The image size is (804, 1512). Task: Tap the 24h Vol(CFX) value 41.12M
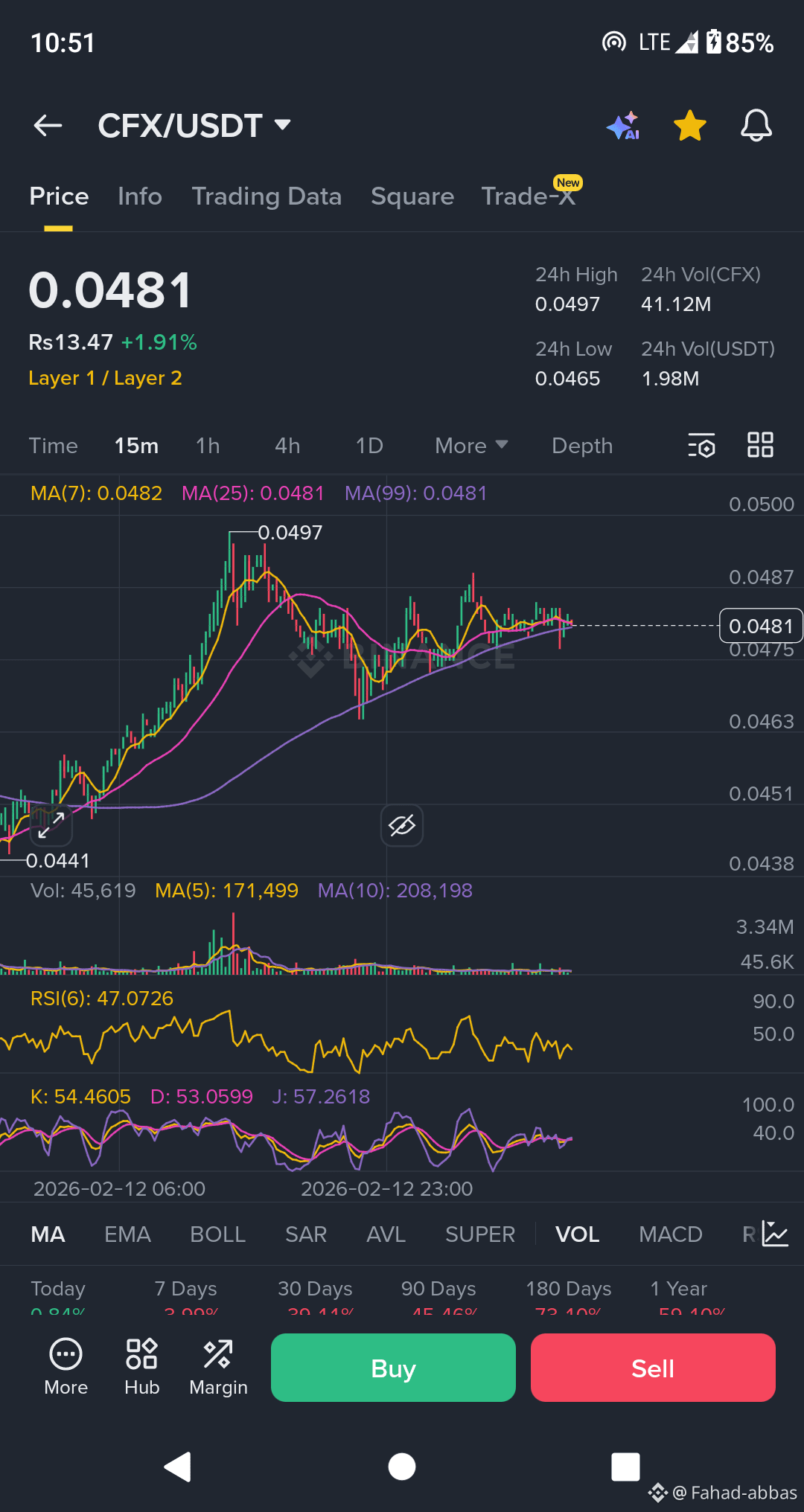(x=676, y=304)
